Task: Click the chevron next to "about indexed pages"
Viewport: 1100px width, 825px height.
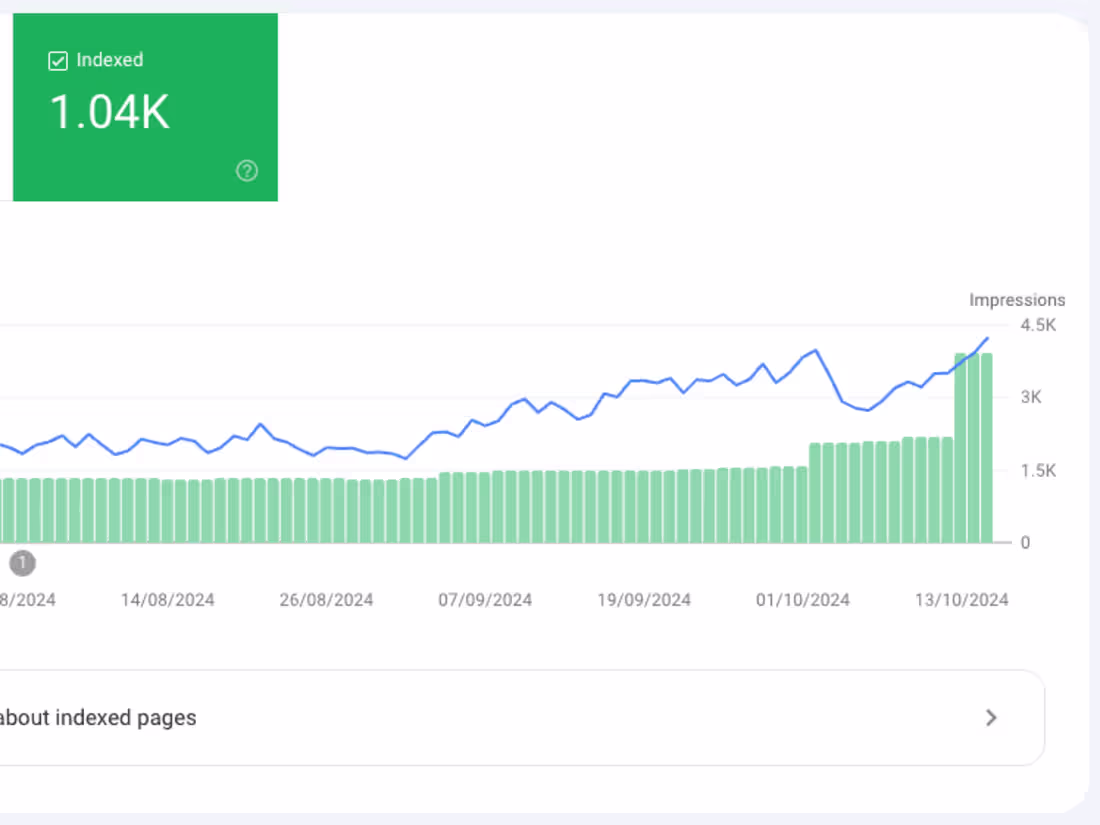Action: 991,718
